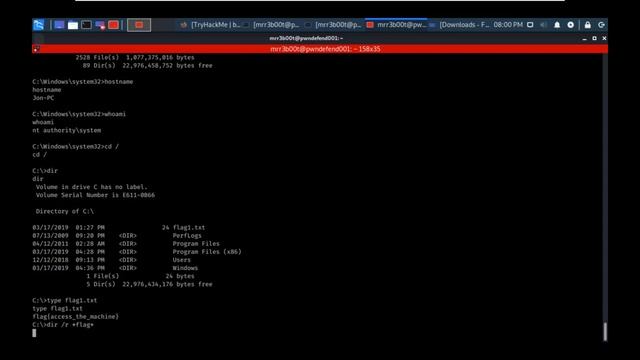Close the terminal window

(x=604, y=38)
